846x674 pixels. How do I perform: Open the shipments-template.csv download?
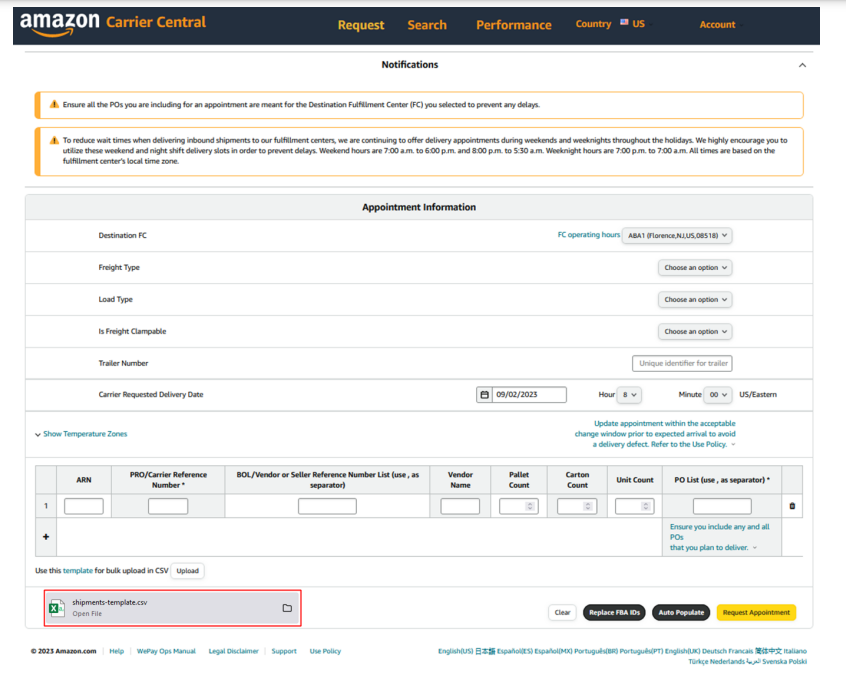(x=172, y=608)
